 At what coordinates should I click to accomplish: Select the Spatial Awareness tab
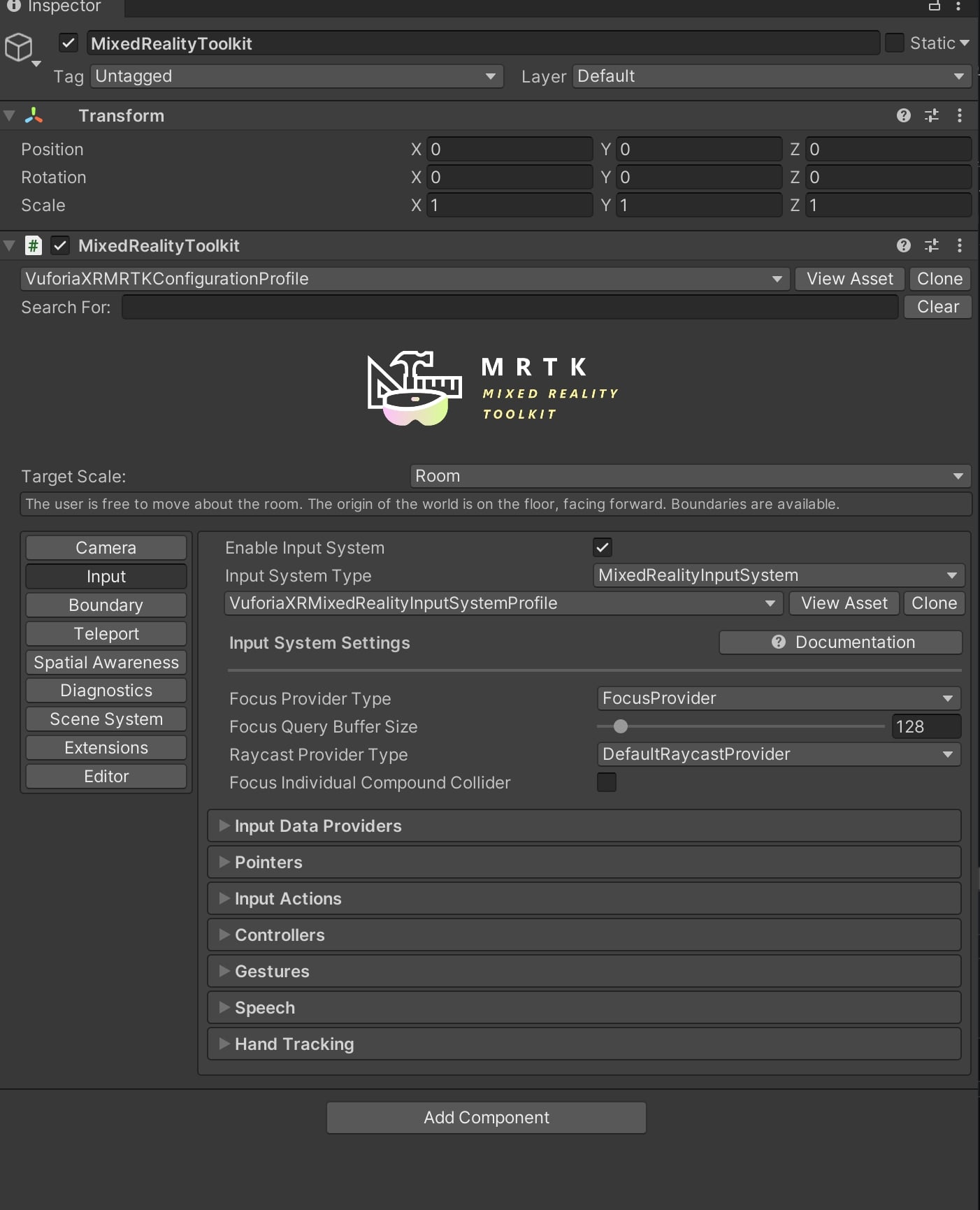point(106,662)
